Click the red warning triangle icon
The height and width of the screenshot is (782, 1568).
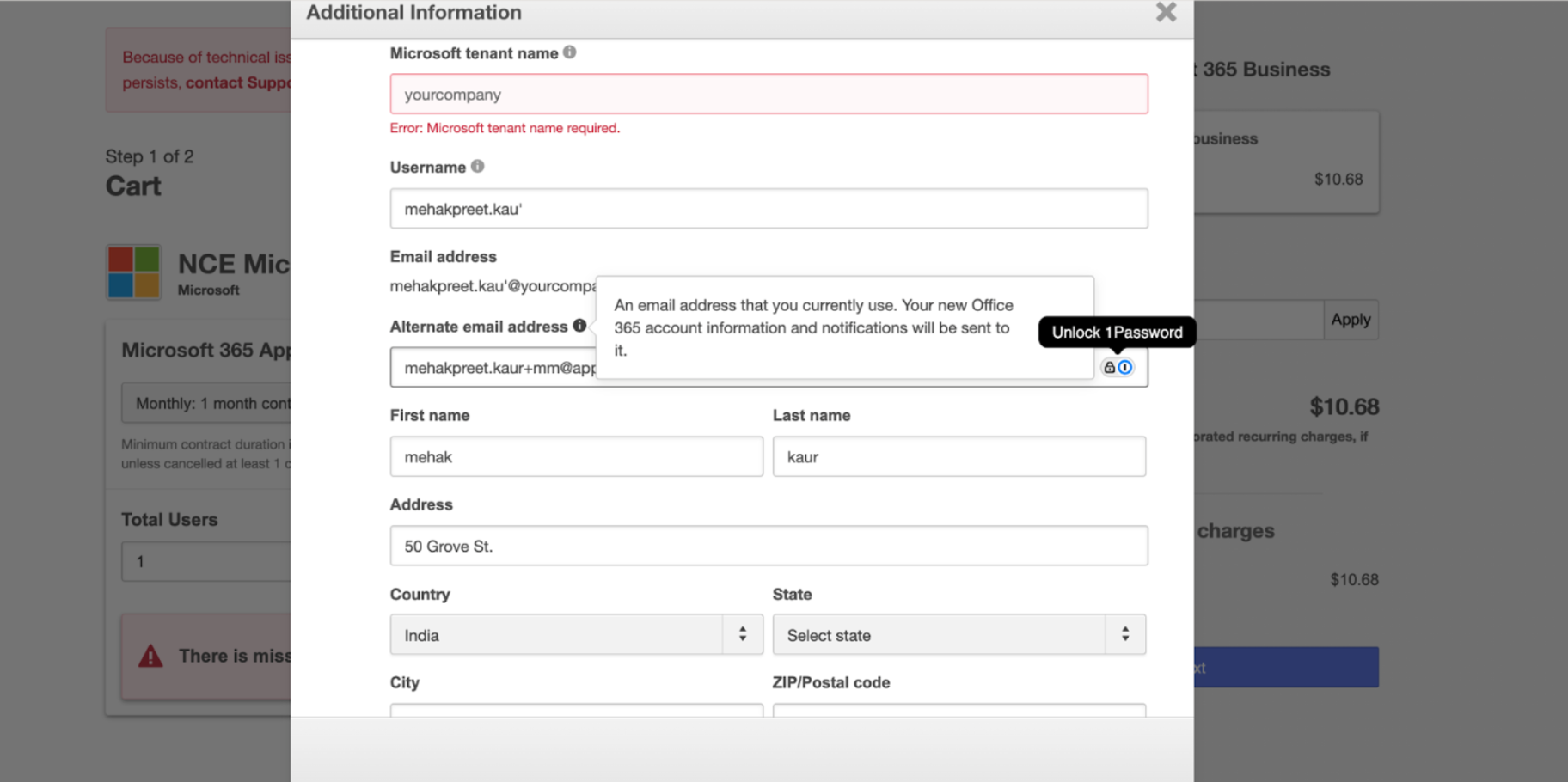point(150,657)
